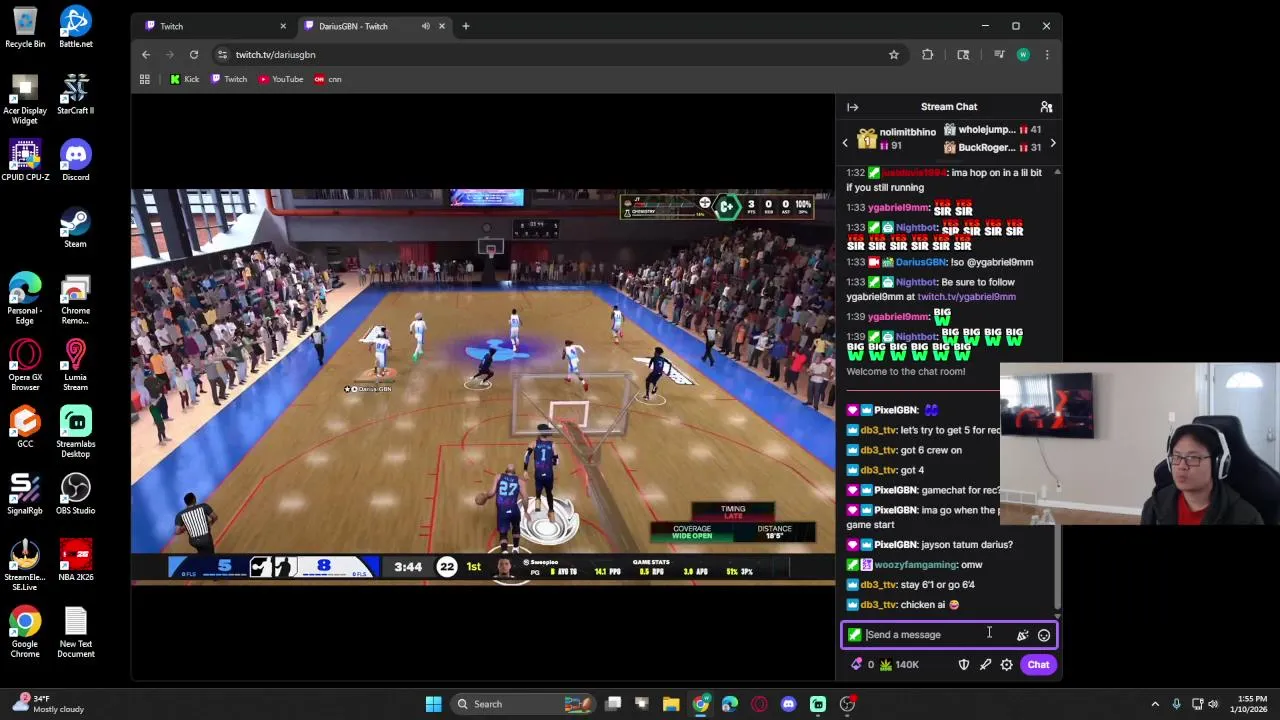Screen dimensions: 1280x720
Task: Open the Chrome three-dot menu
Action: (1047, 55)
